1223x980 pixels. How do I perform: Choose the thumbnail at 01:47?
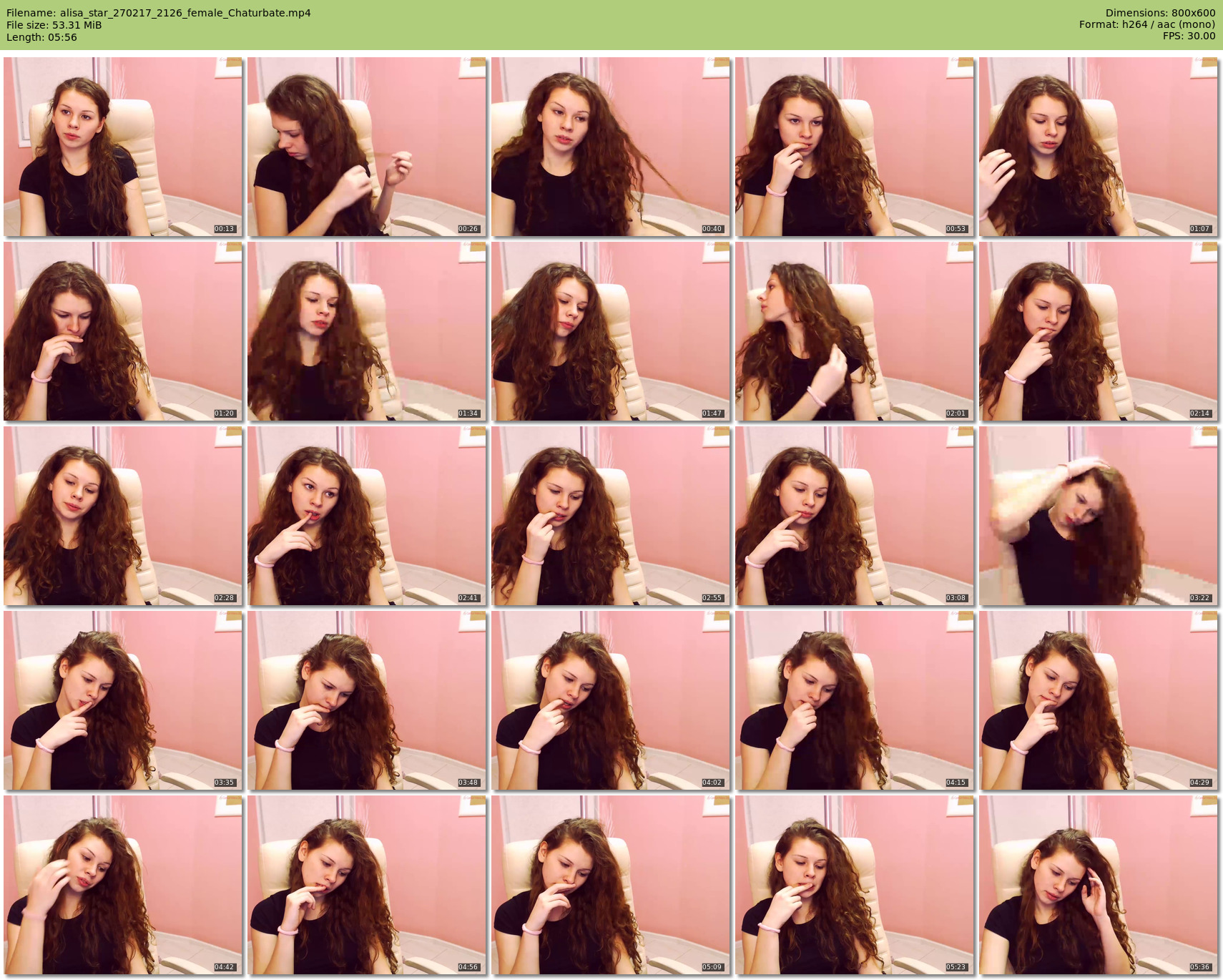(x=611, y=331)
